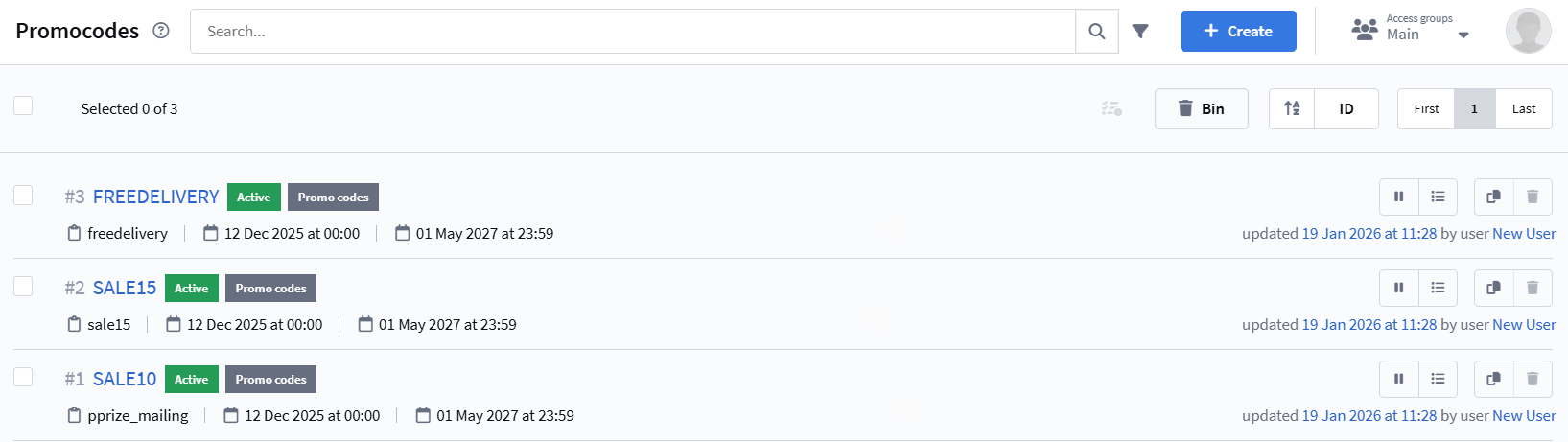Viewport: 1568px width, 442px height.
Task: Go to the First page
Action: coord(1426,108)
